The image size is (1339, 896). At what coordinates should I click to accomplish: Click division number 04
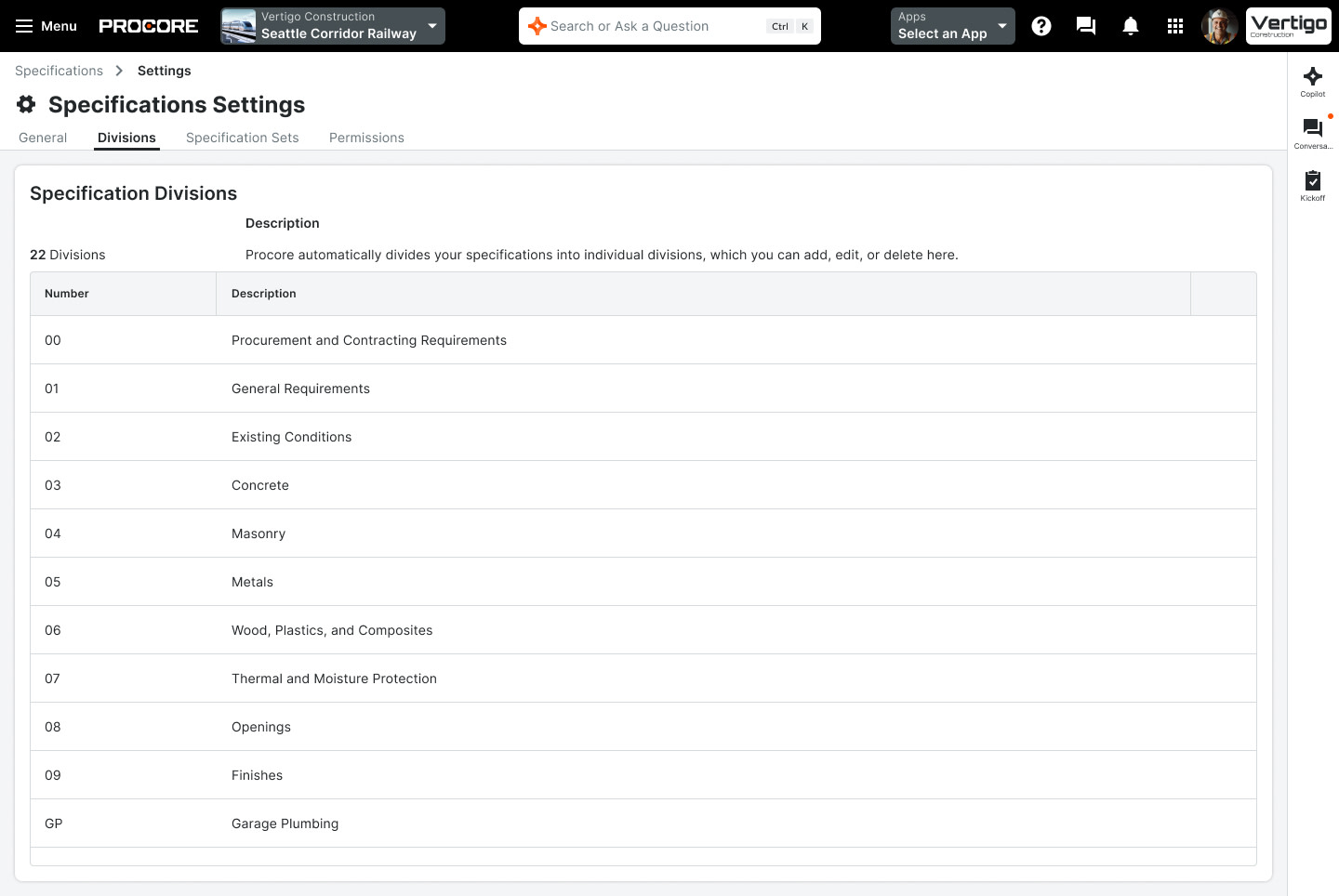coord(53,534)
